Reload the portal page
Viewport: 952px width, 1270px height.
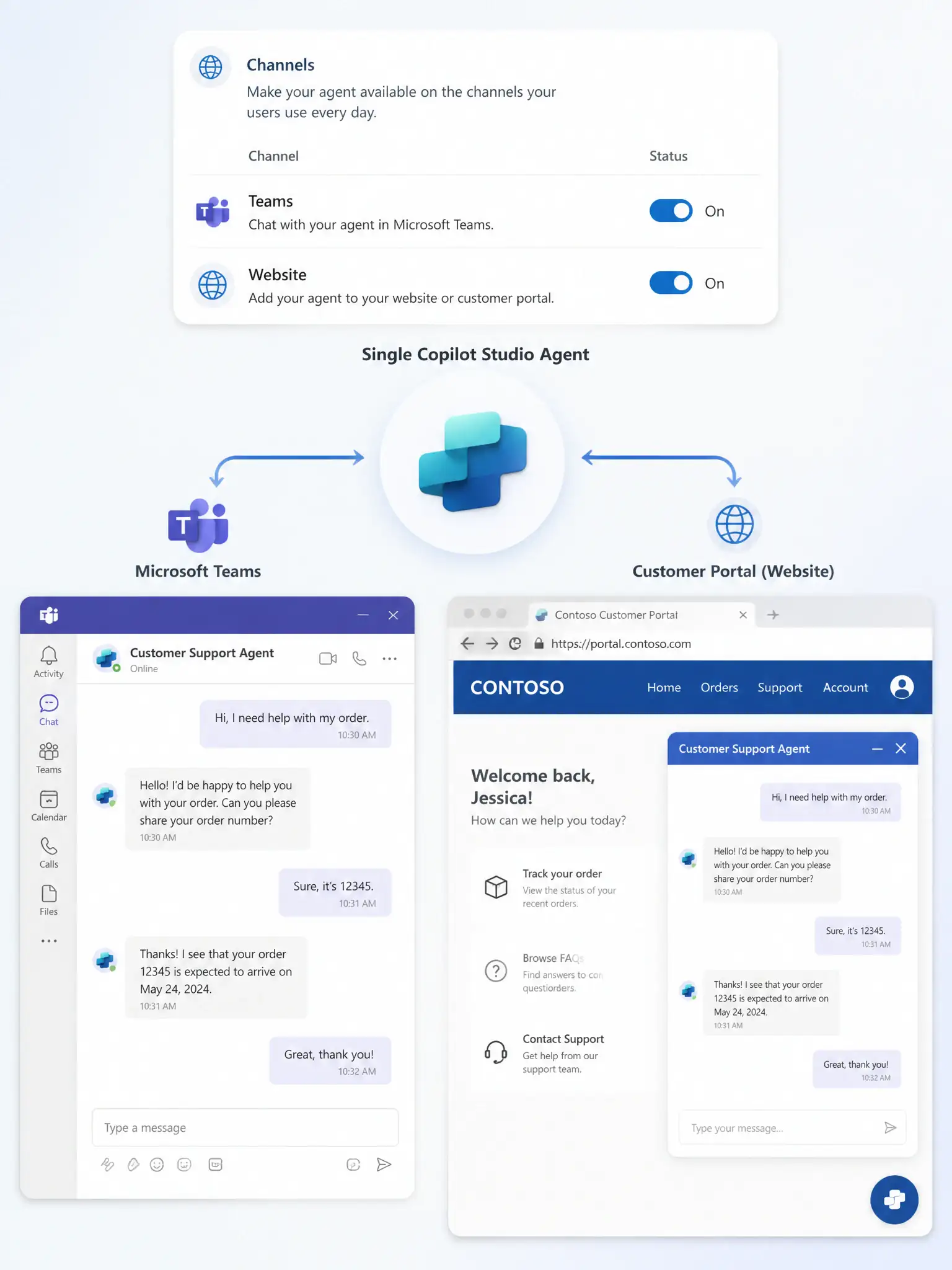[x=515, y=644]
